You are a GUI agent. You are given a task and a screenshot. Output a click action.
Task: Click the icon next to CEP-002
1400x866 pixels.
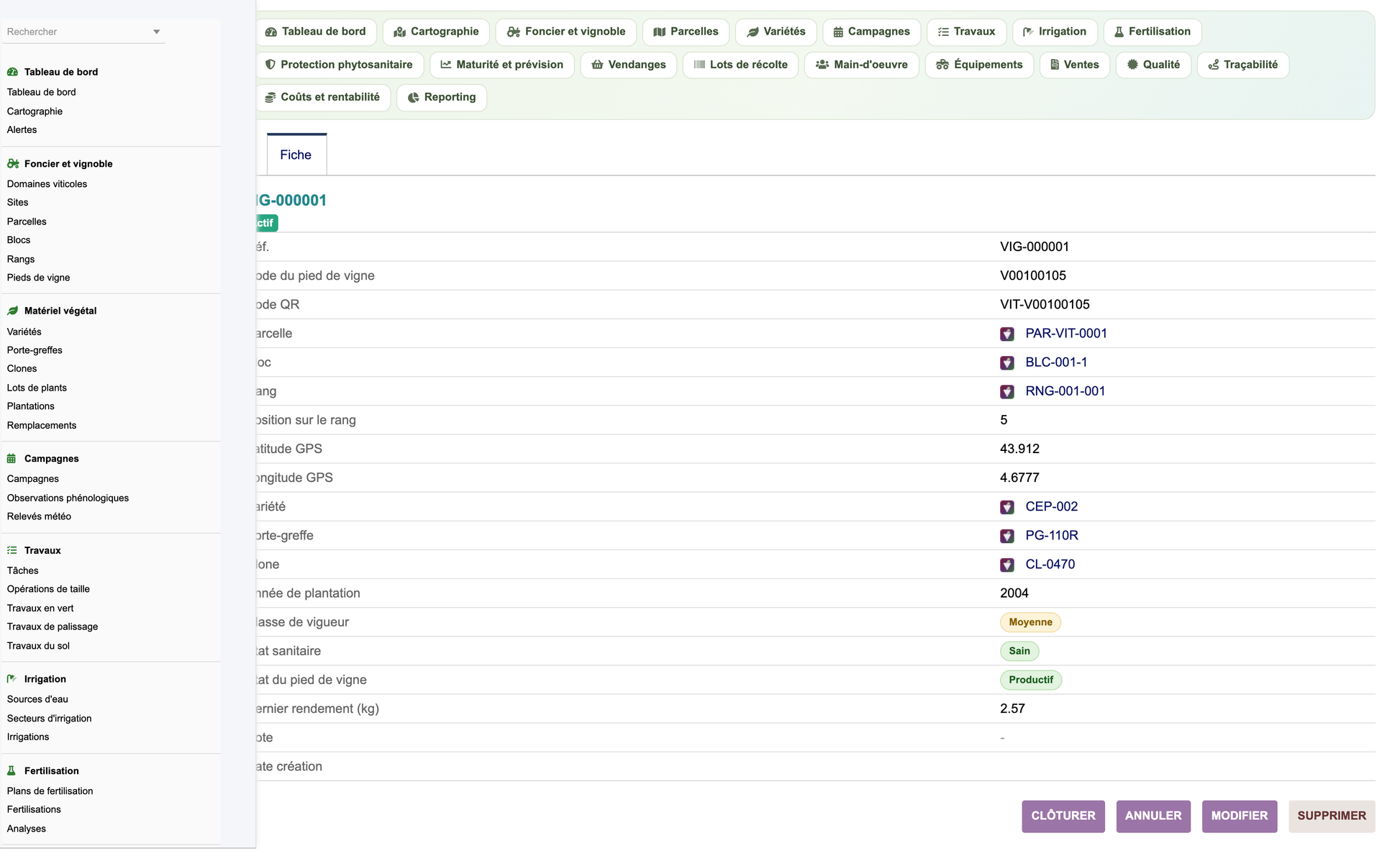point(1007,508)
